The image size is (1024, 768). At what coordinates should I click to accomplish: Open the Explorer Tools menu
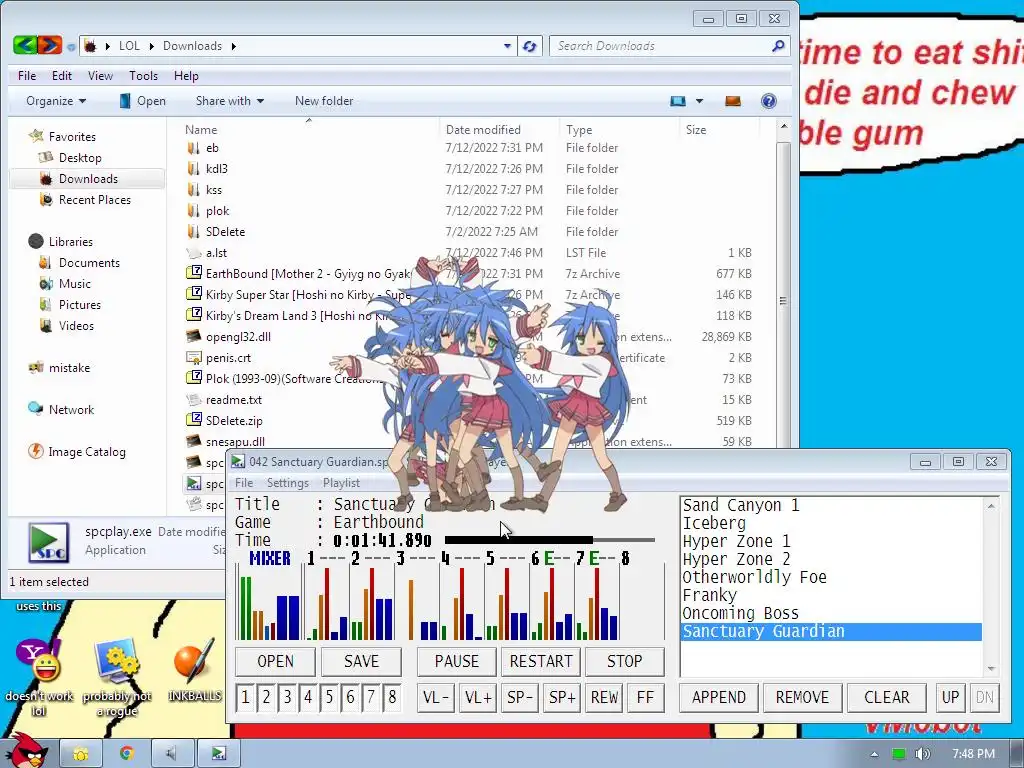143,76
